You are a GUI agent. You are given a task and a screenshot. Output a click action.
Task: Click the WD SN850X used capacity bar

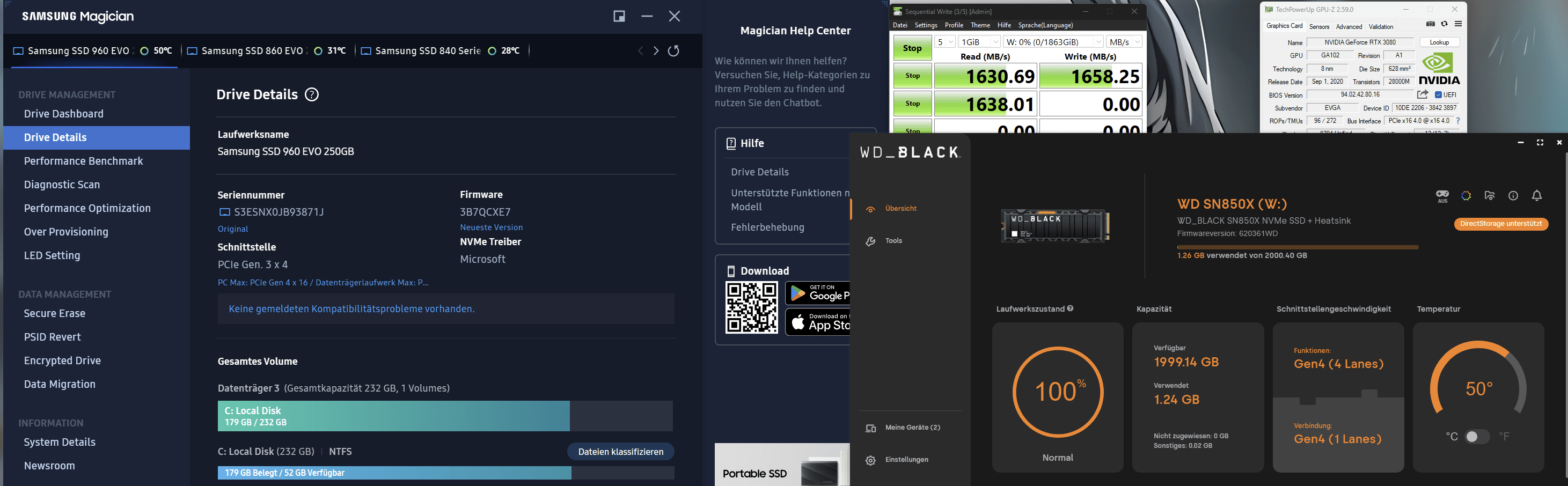pyautogui.click(x=1298, y=248)
